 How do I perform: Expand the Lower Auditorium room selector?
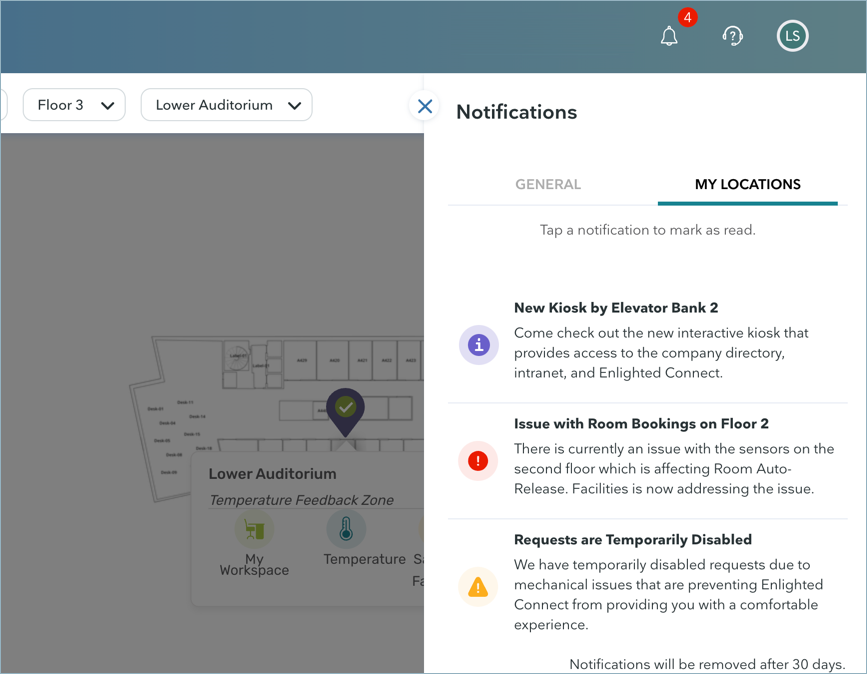tap(226, 104)
